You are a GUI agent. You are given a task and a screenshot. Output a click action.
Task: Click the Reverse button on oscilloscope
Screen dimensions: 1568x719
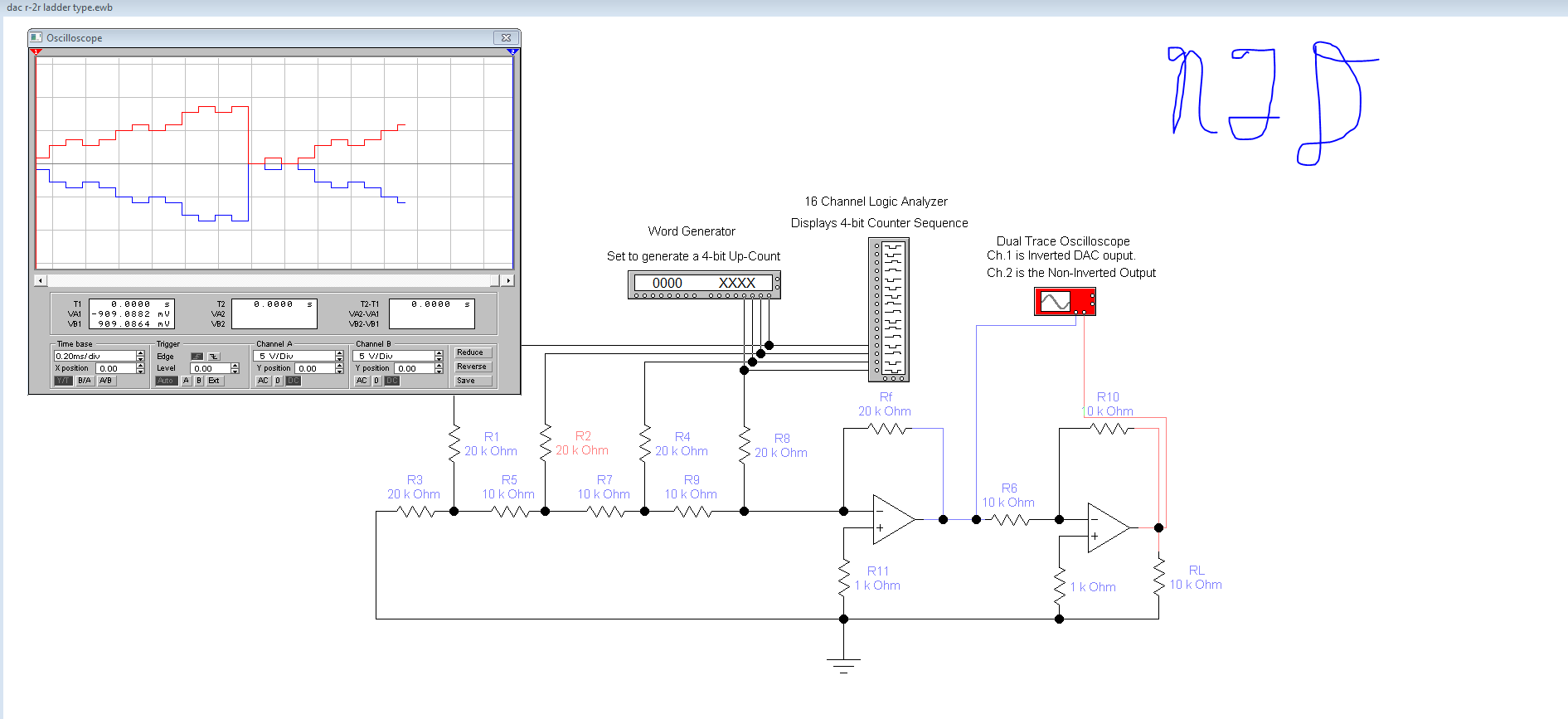pyautogui.click(x=473, y=367)
